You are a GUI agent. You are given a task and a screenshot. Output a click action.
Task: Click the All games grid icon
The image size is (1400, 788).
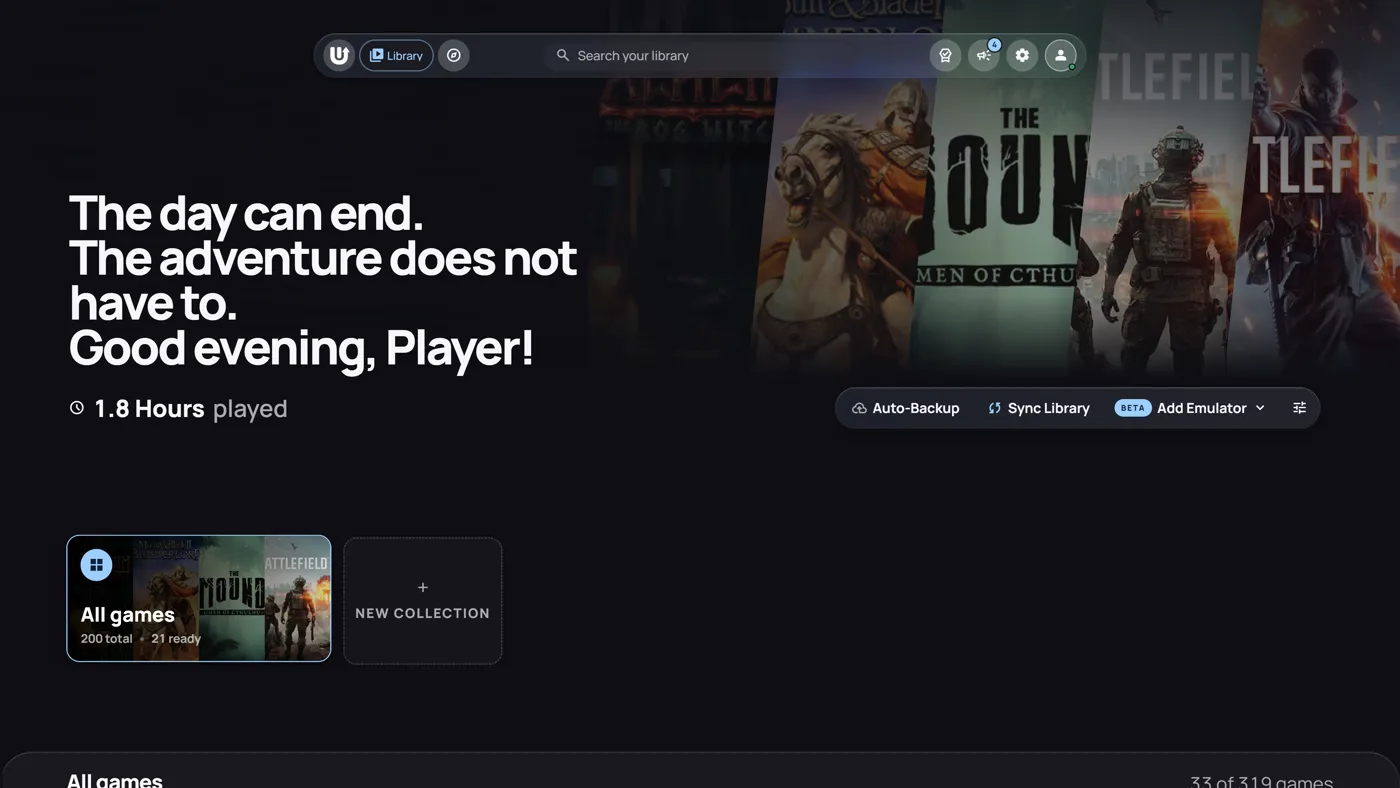click(96, 565)
